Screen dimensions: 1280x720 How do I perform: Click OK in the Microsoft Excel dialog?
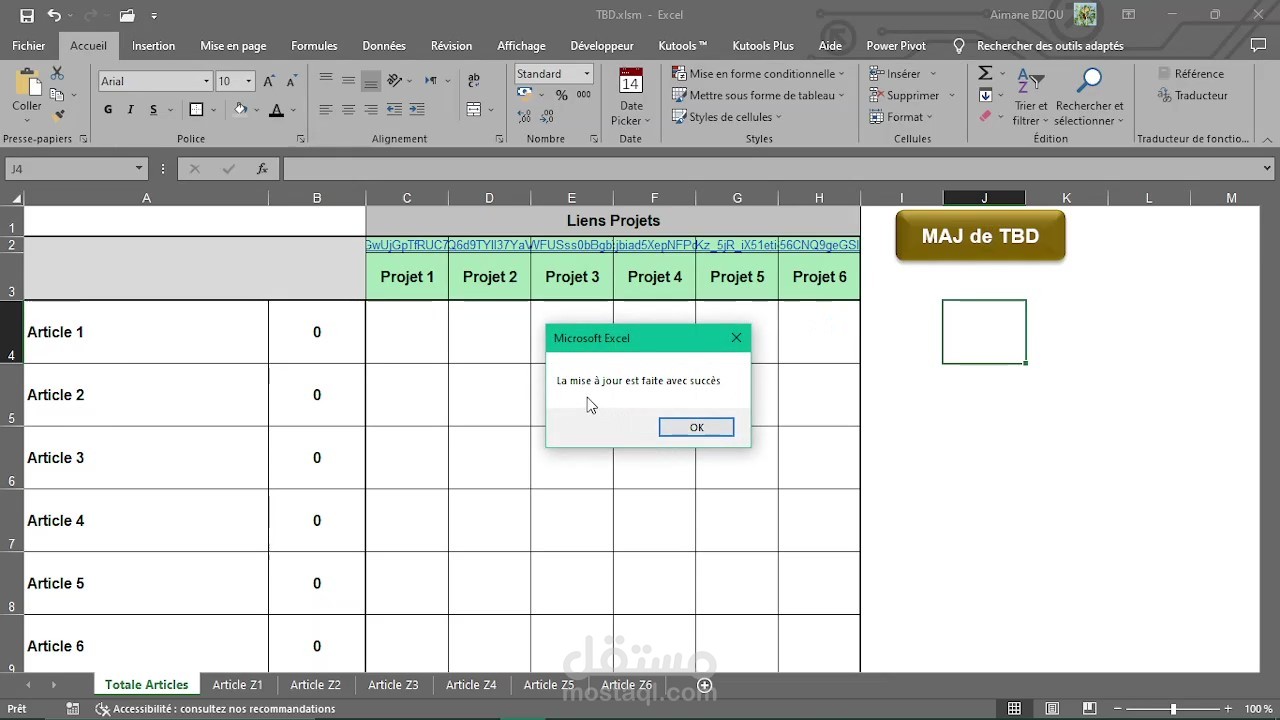coord(697,427)
